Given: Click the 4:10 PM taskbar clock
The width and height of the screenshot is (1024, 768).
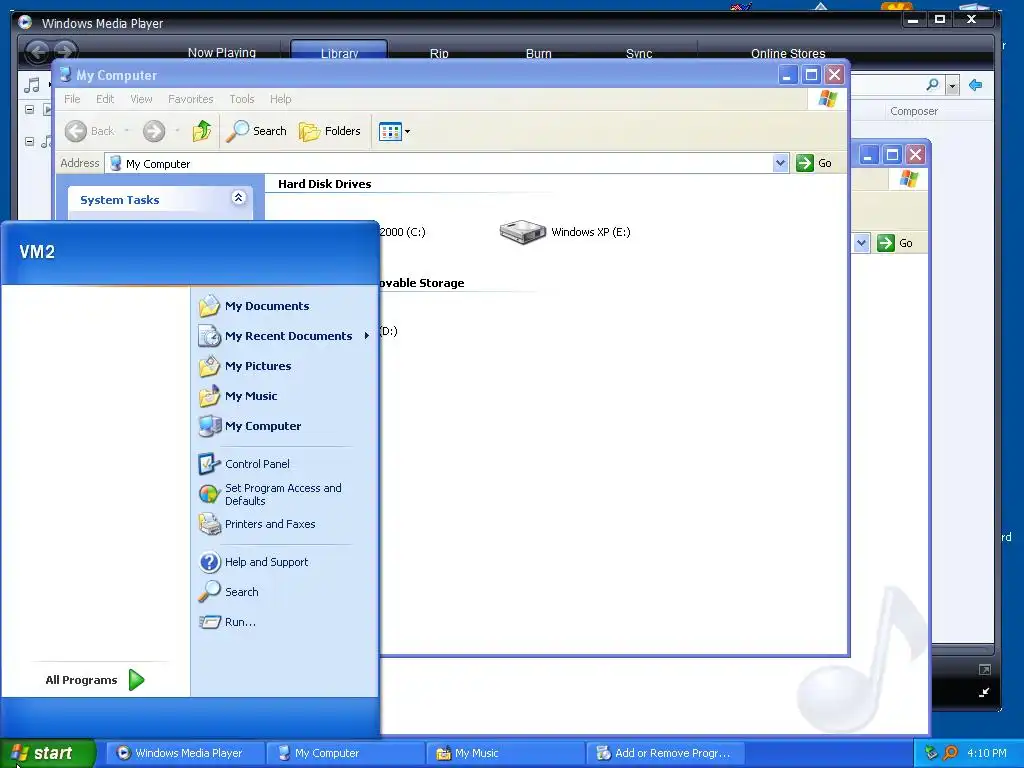Looking at the screenshot, I should pos(986,753).
